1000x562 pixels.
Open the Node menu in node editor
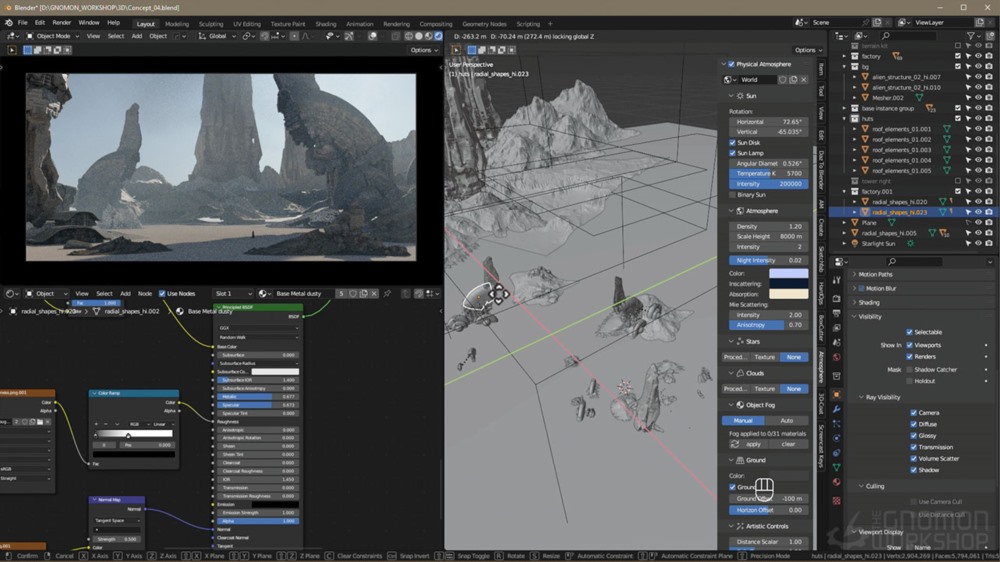click(x=145, y=293)
